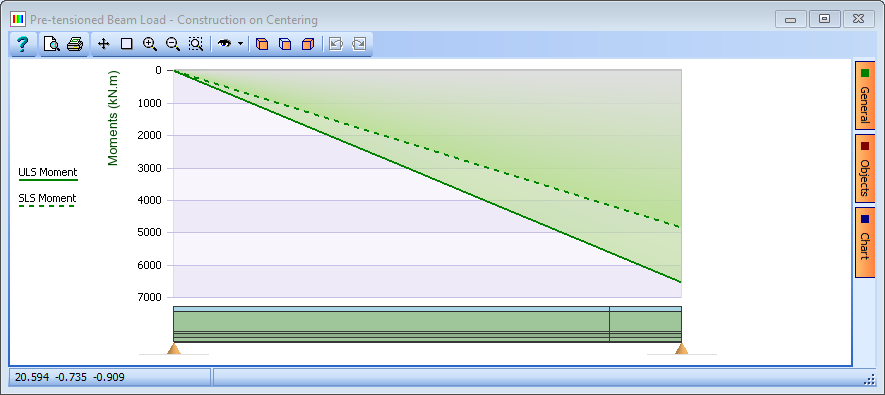Select the first orange cube view
Image resolution: width=885 pixels, height=395 pixels.
(262, 44)
